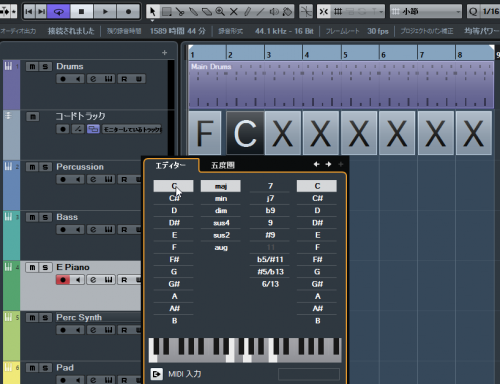Screen dimensions: 500x384
Task: Select the Main Drums MIDI part
Action: pyautogui.click(x=341, y=85)
